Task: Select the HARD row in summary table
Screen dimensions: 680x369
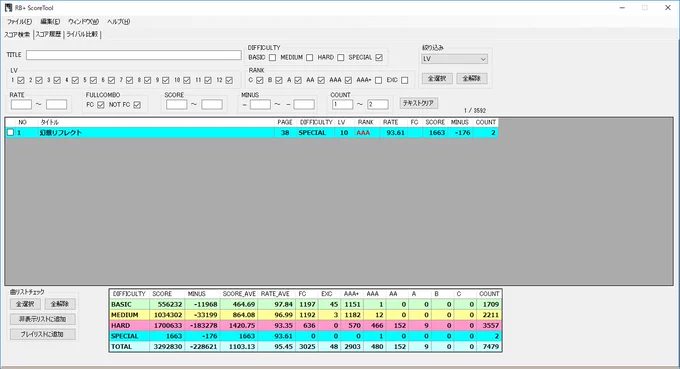Action: click(305, 326)
